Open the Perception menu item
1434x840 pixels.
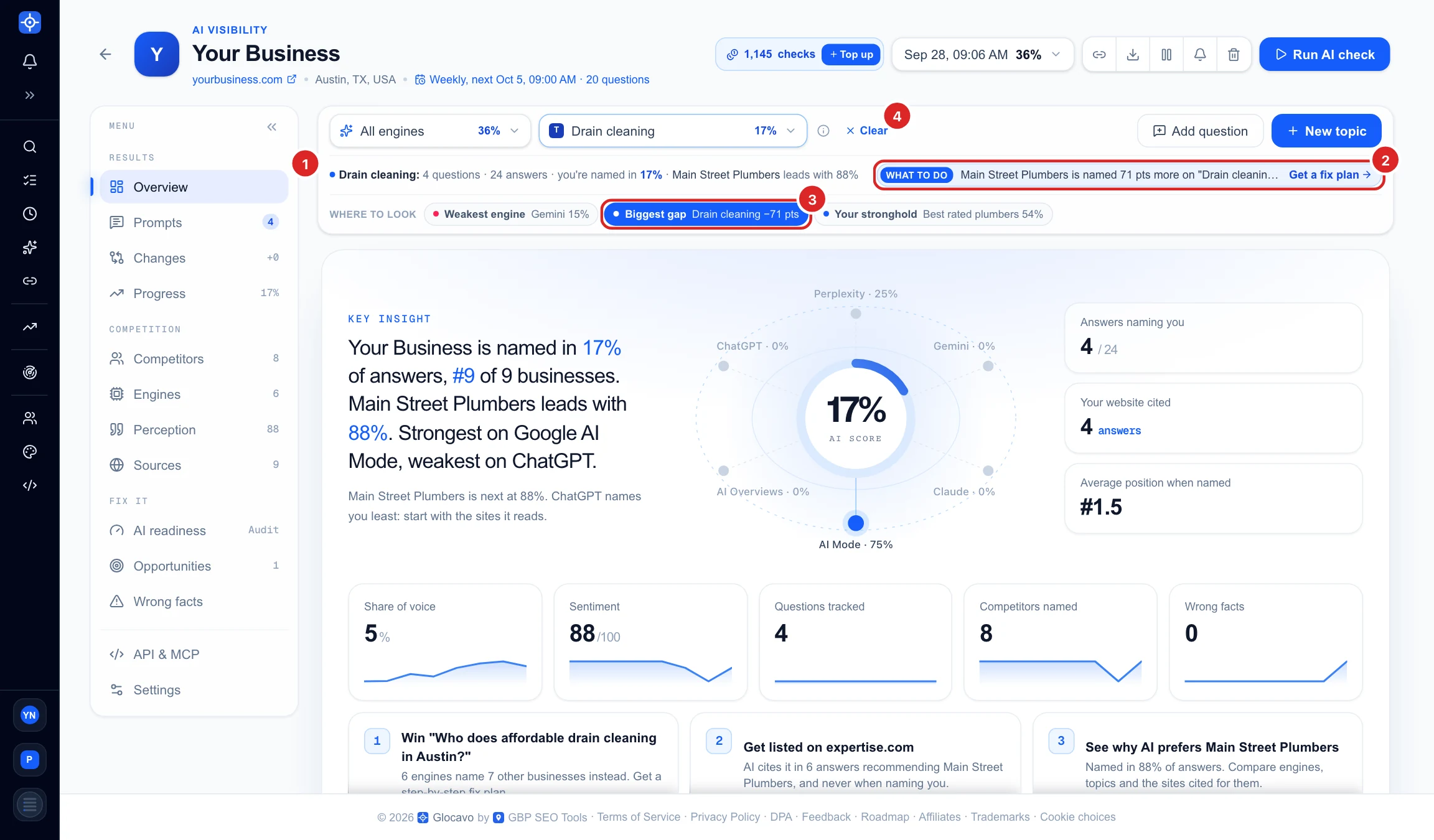(x=194, y=430)
